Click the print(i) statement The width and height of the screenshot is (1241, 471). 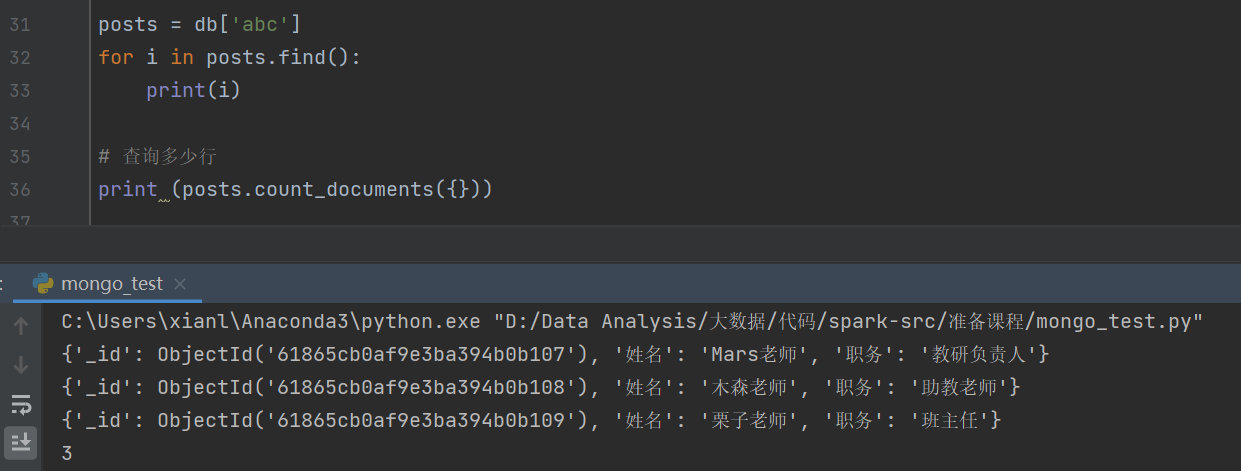(193, 90)
